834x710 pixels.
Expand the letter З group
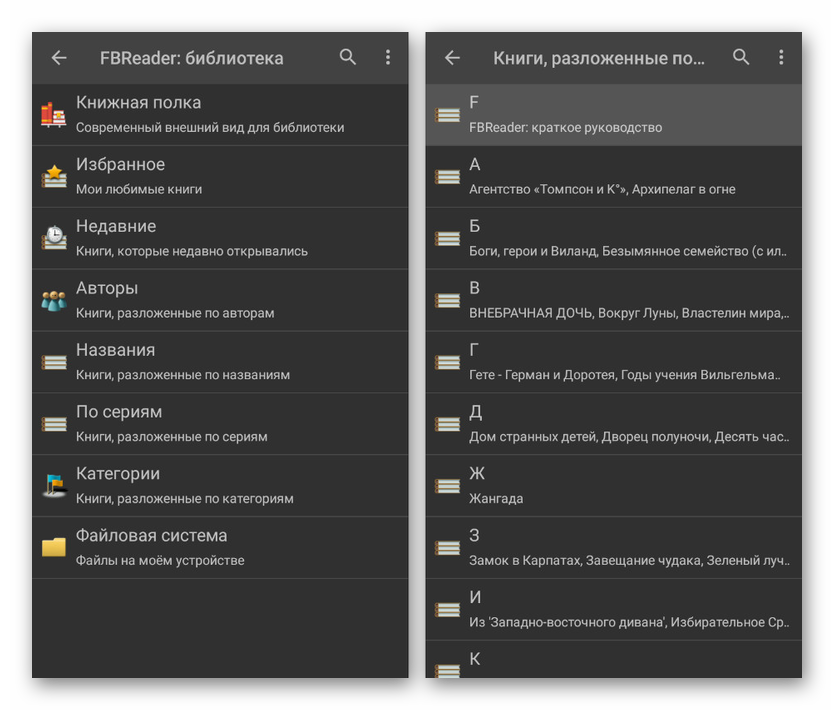pyautogui.click(x=614, y=547)
